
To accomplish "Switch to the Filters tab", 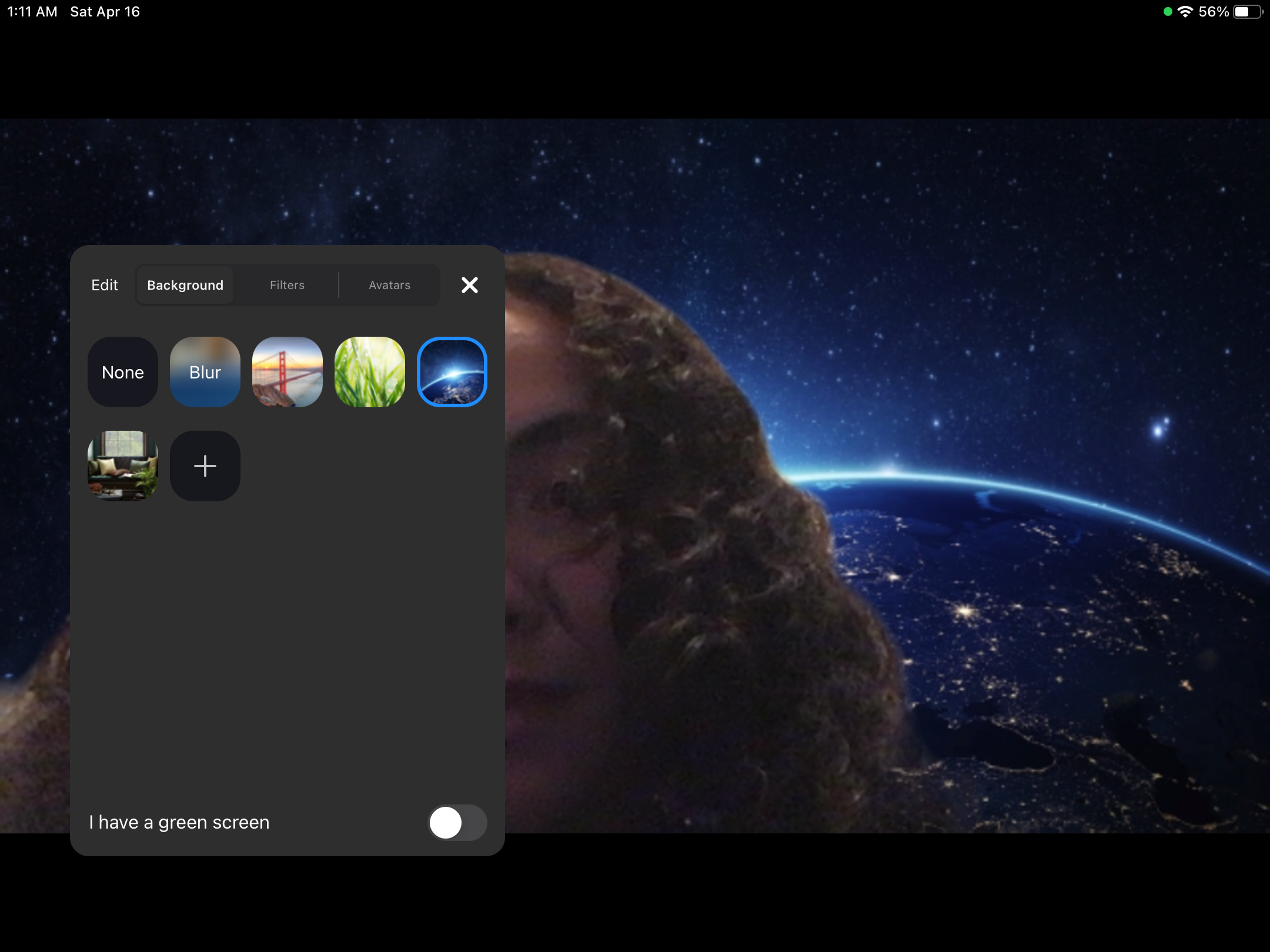I will (x=287, y=285).
